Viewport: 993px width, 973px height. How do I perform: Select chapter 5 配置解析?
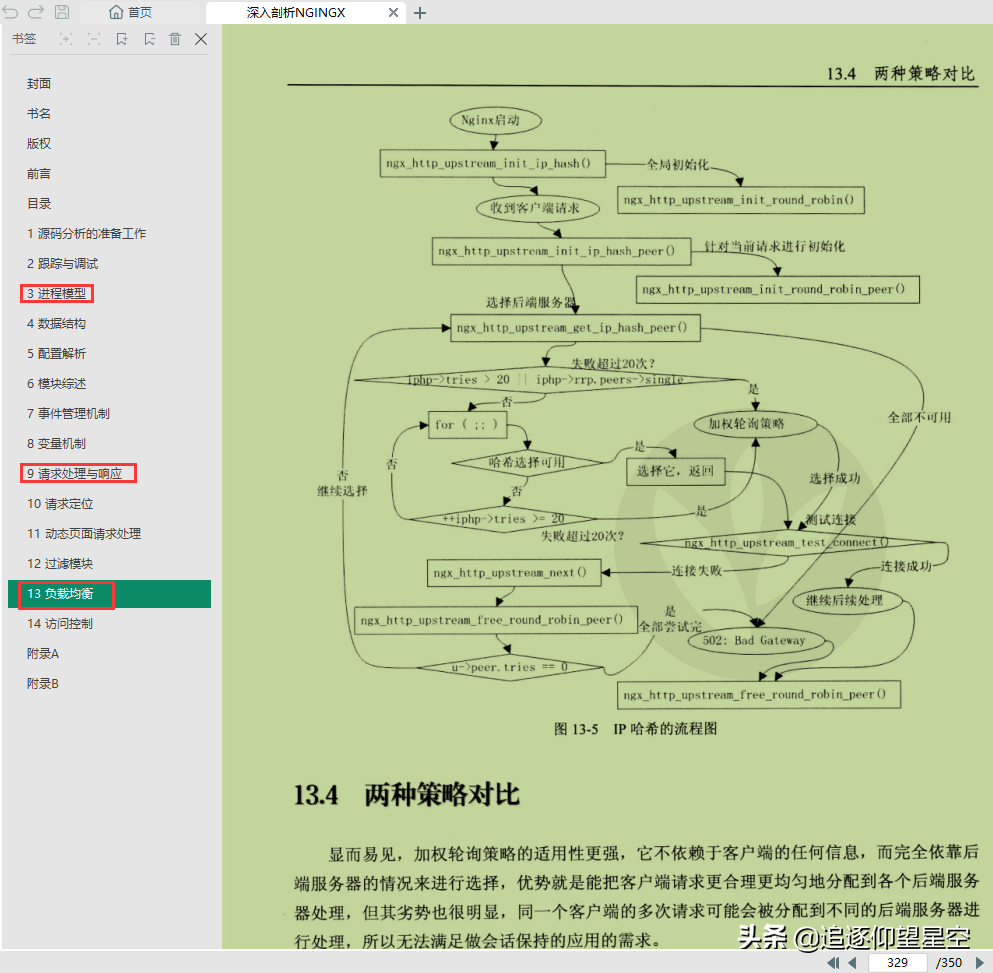coord(56,353)
